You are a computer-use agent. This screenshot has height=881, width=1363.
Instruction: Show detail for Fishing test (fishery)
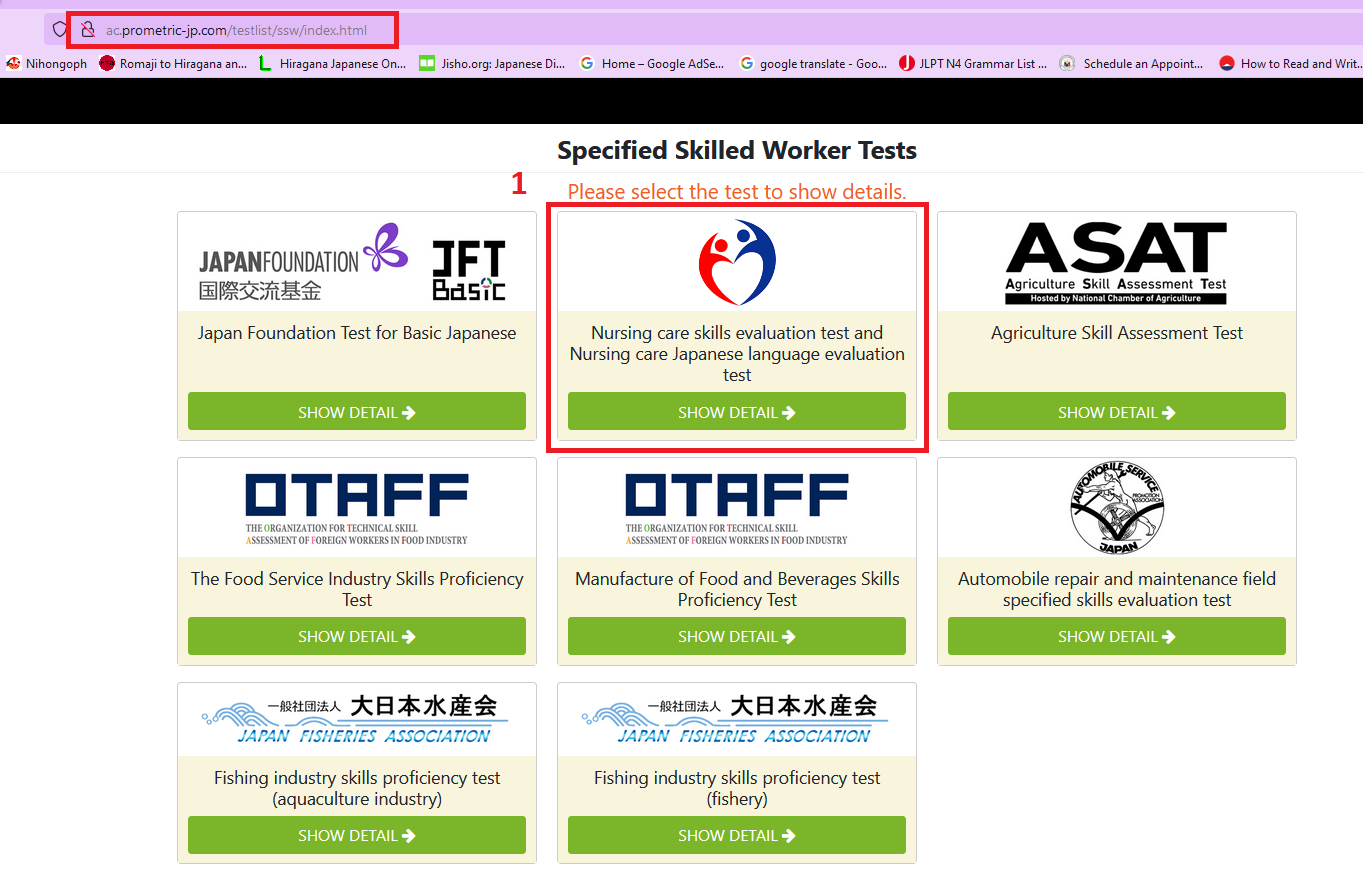point(737,835)
